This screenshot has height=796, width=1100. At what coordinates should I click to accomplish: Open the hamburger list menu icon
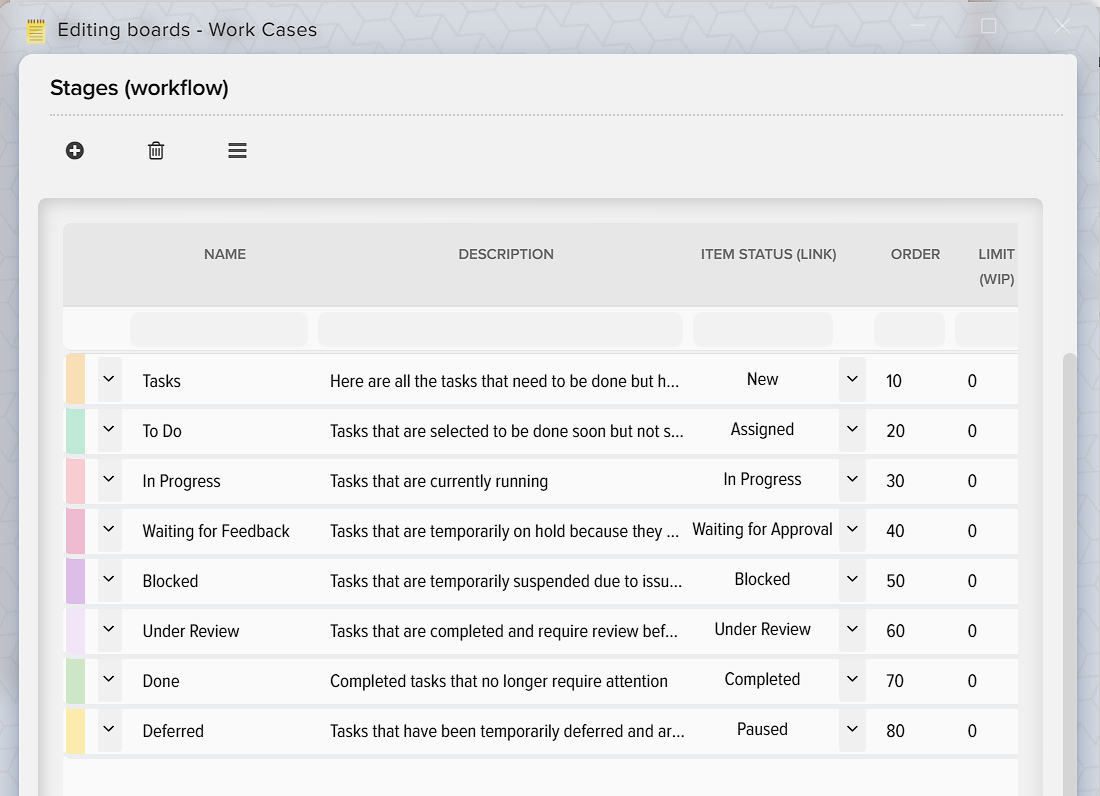click(237, 151)
